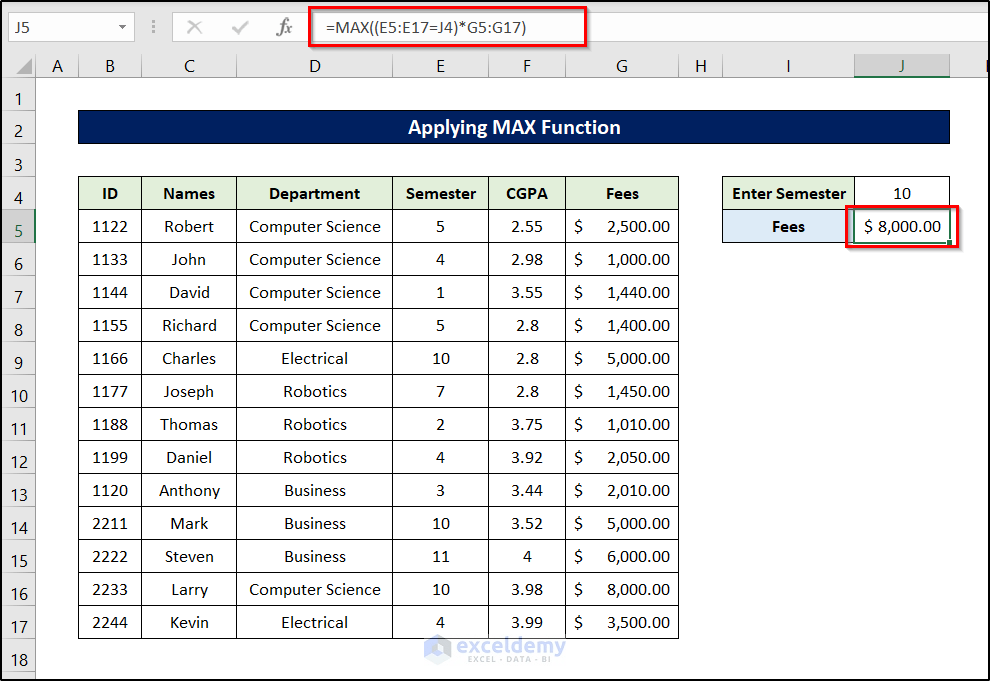Click the Cancel (X) icon beside the formula bar
Image resolution: width=990 pixels, height=681 pixels.
196,27
